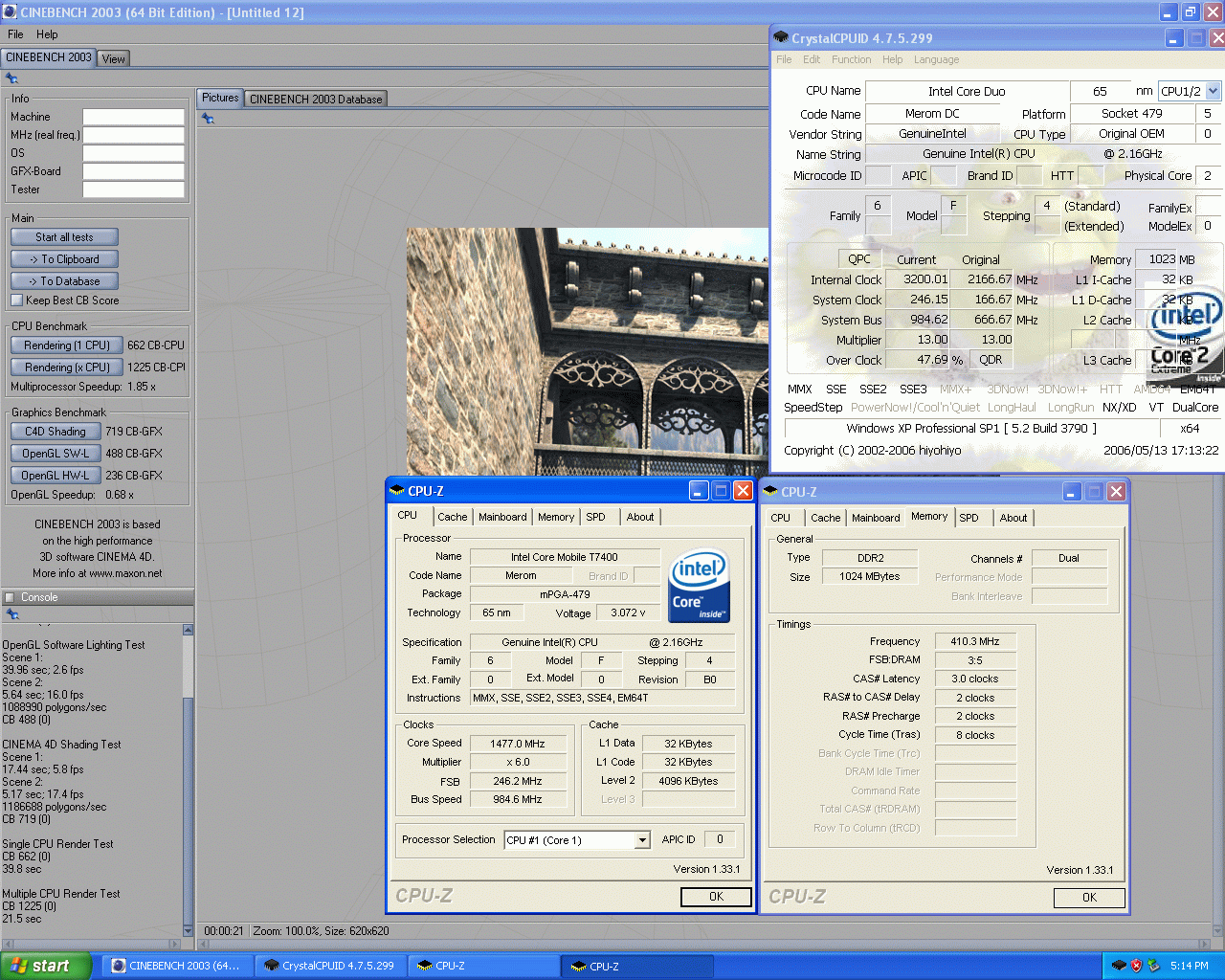Click the pushpin icon above the Info panel
The image size is (1225, 980).
[11, 78]
